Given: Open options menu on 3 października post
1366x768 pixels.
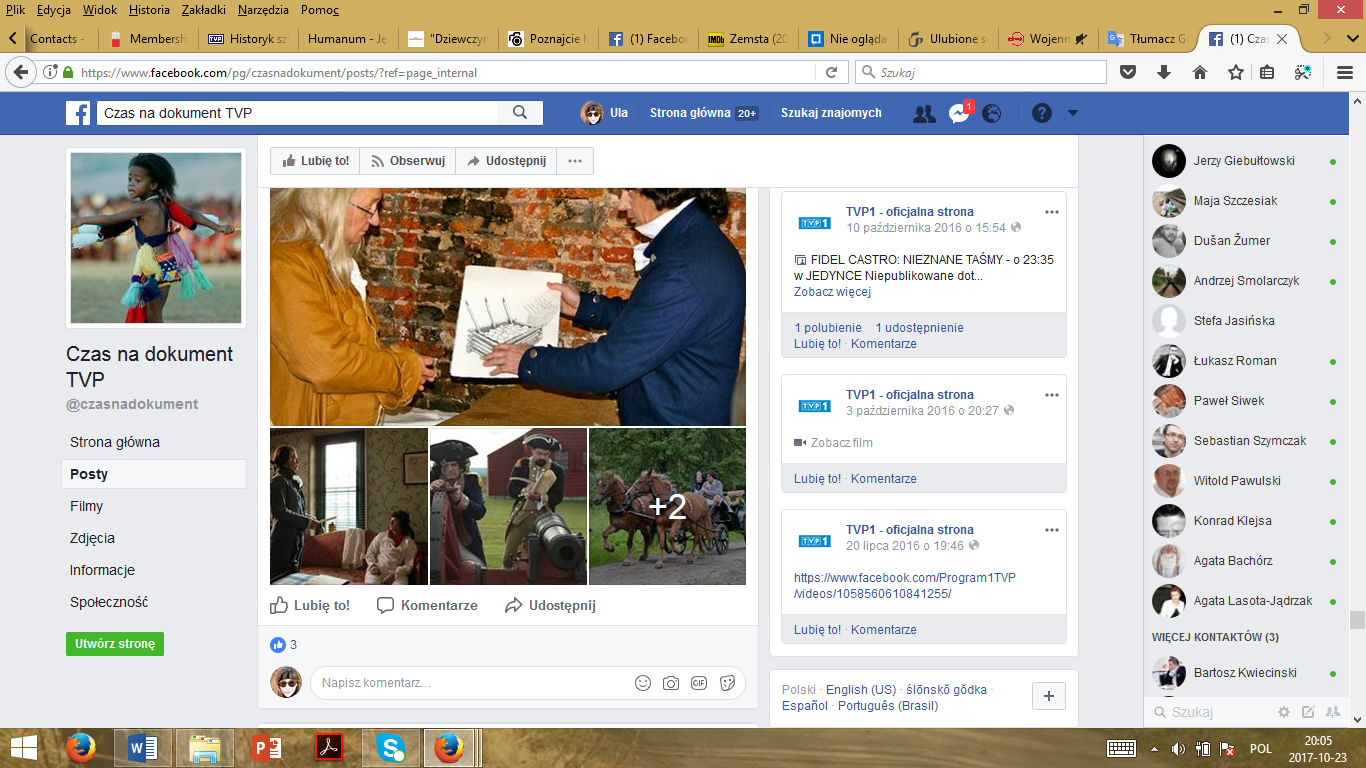Looking at the screenshot, I should [1051, 395].
